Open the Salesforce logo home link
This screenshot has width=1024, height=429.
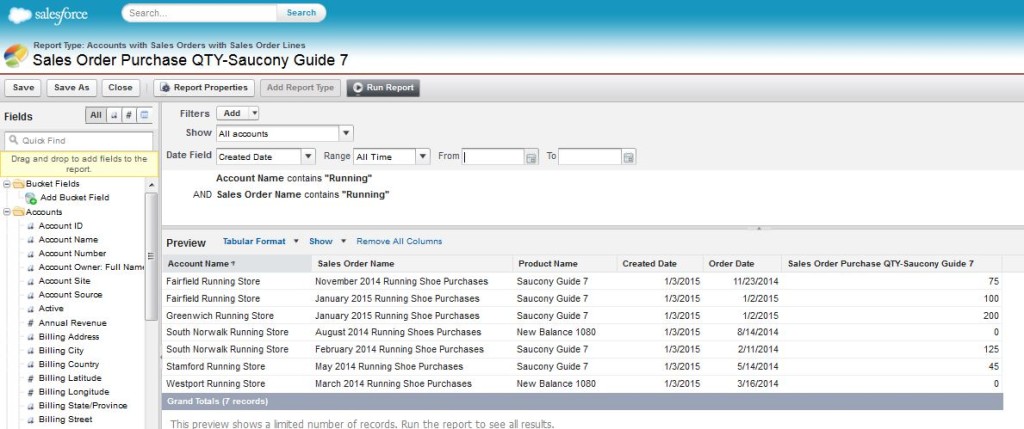[48, 14]
